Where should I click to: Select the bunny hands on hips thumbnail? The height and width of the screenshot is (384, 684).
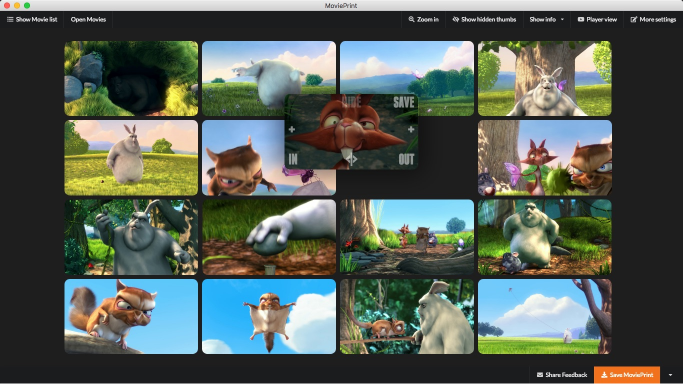pos(545,237)
